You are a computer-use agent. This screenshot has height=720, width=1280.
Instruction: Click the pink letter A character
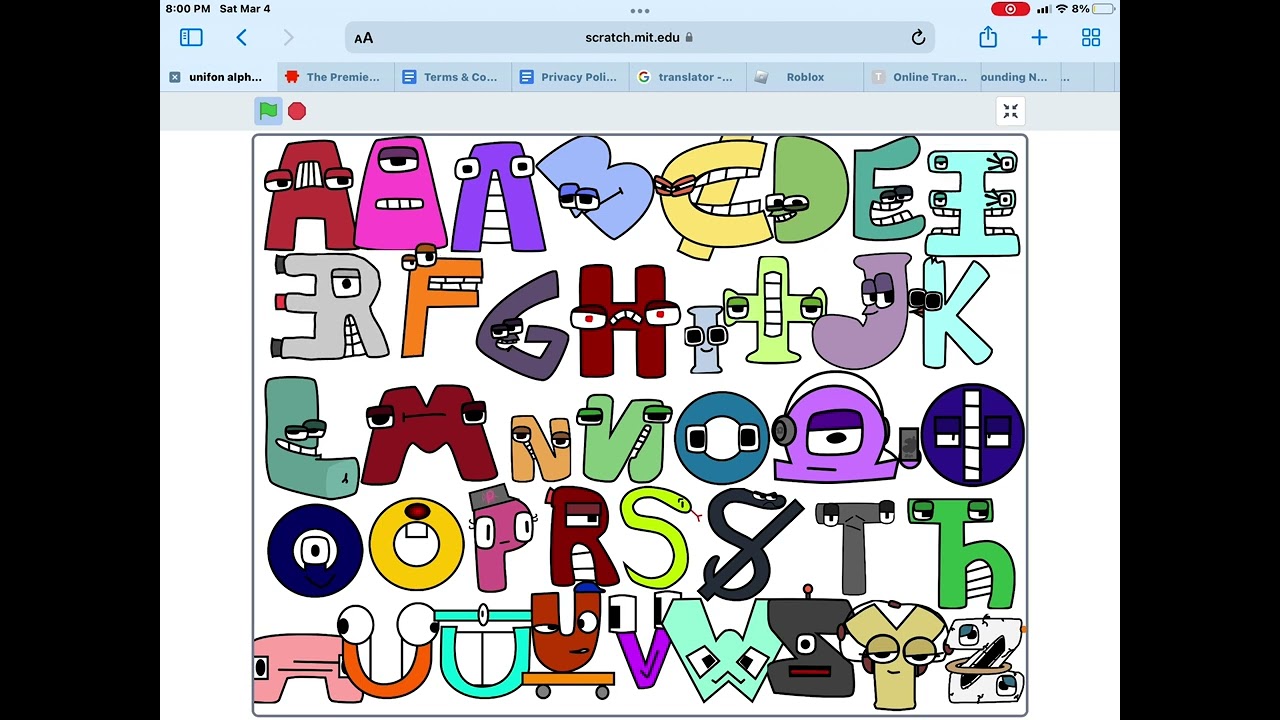tap(400, 195)
